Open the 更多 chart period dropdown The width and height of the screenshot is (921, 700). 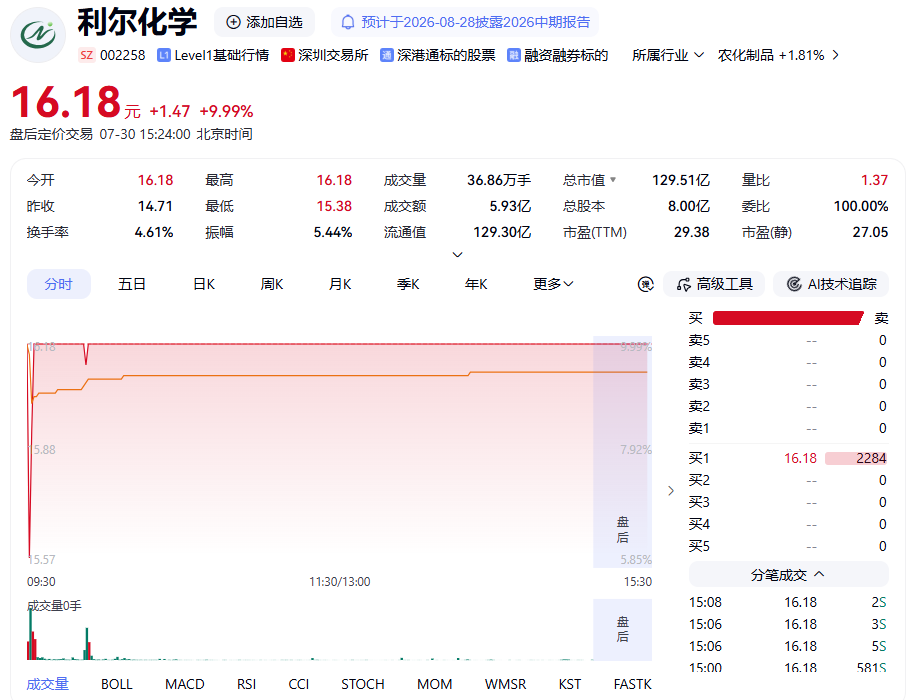pyautogui.click(x=553, y=284)
